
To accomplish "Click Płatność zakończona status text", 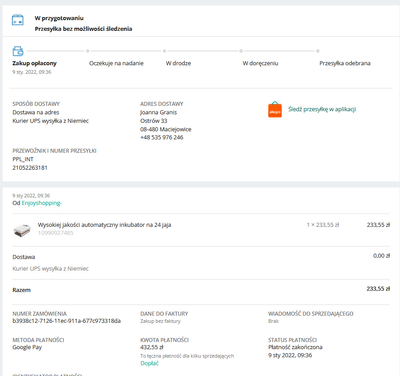I will point(295,347).
